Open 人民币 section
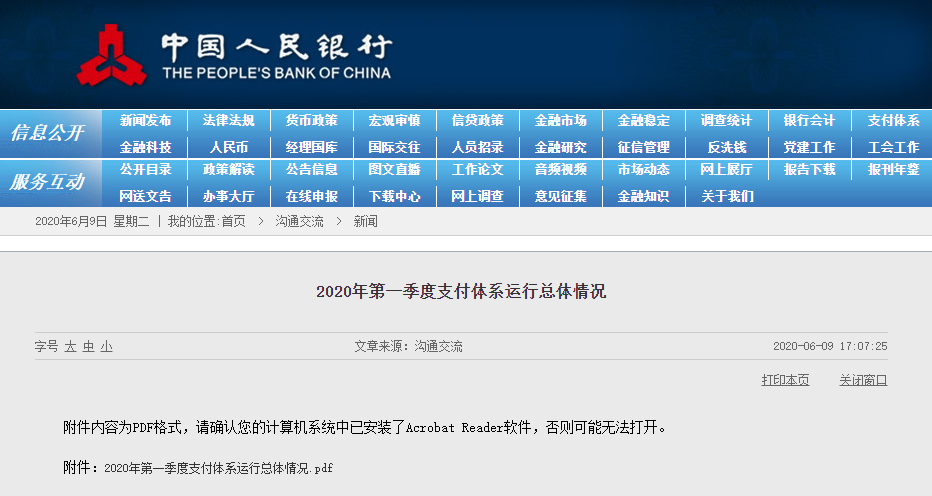The width and height of the screenshot is (932, 496). click(228, 147)
